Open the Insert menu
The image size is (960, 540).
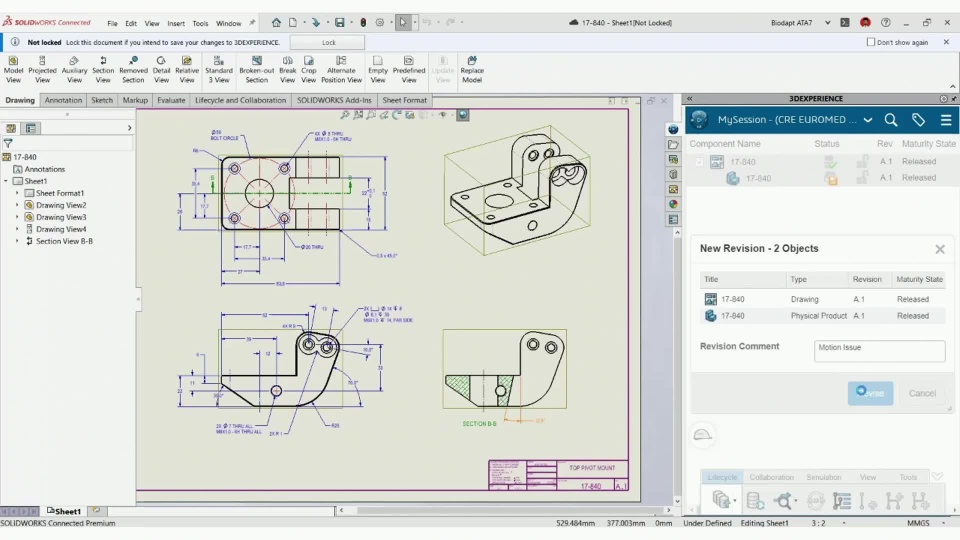pyautogui.click(x=176, y=23)
